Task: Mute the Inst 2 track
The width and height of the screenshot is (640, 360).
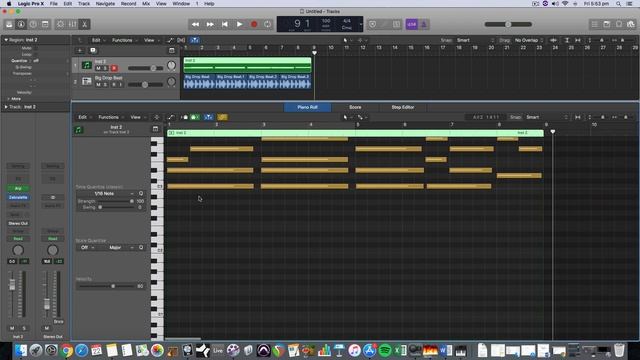Action: [x=98, y=68]
